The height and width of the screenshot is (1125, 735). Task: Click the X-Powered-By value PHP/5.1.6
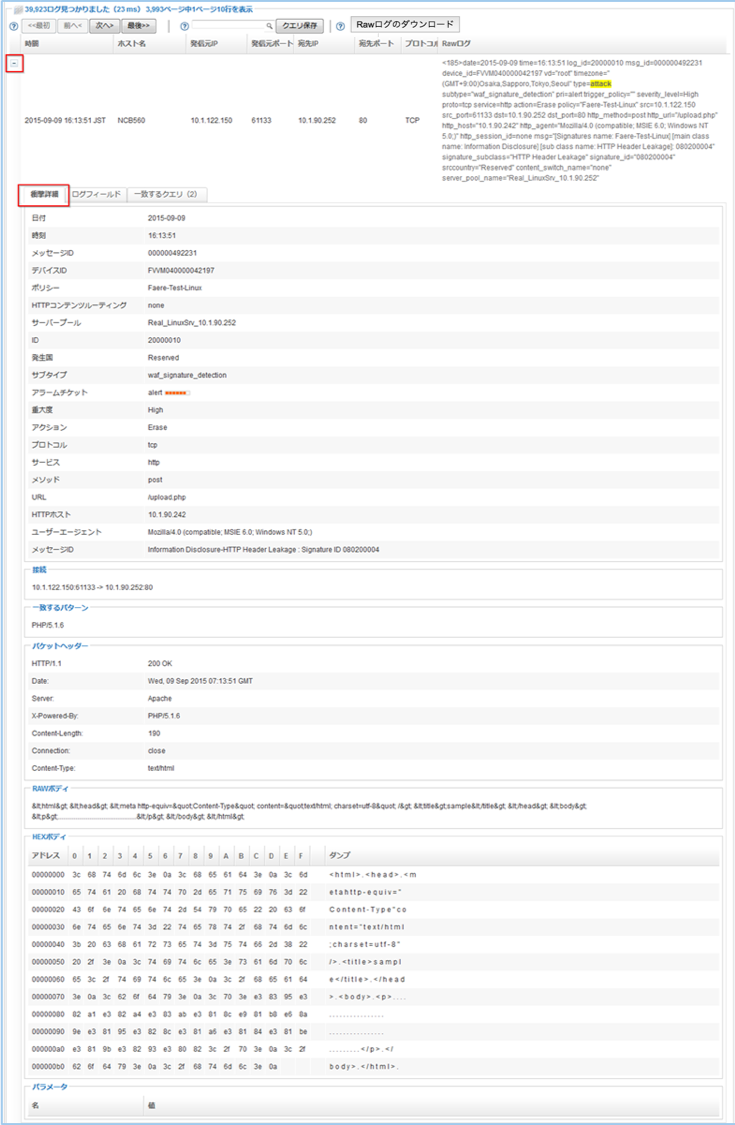(x=164, y=716)
